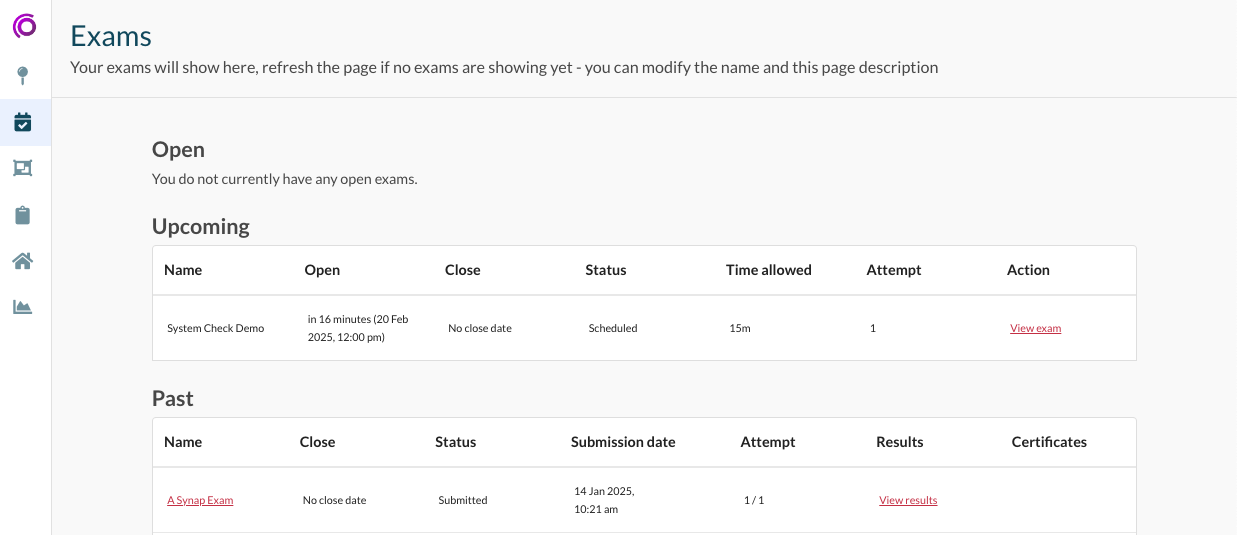The width and height of the screenshot is (1237, 535).
Task: Click the View exam link
Action: coord(1035,328)
